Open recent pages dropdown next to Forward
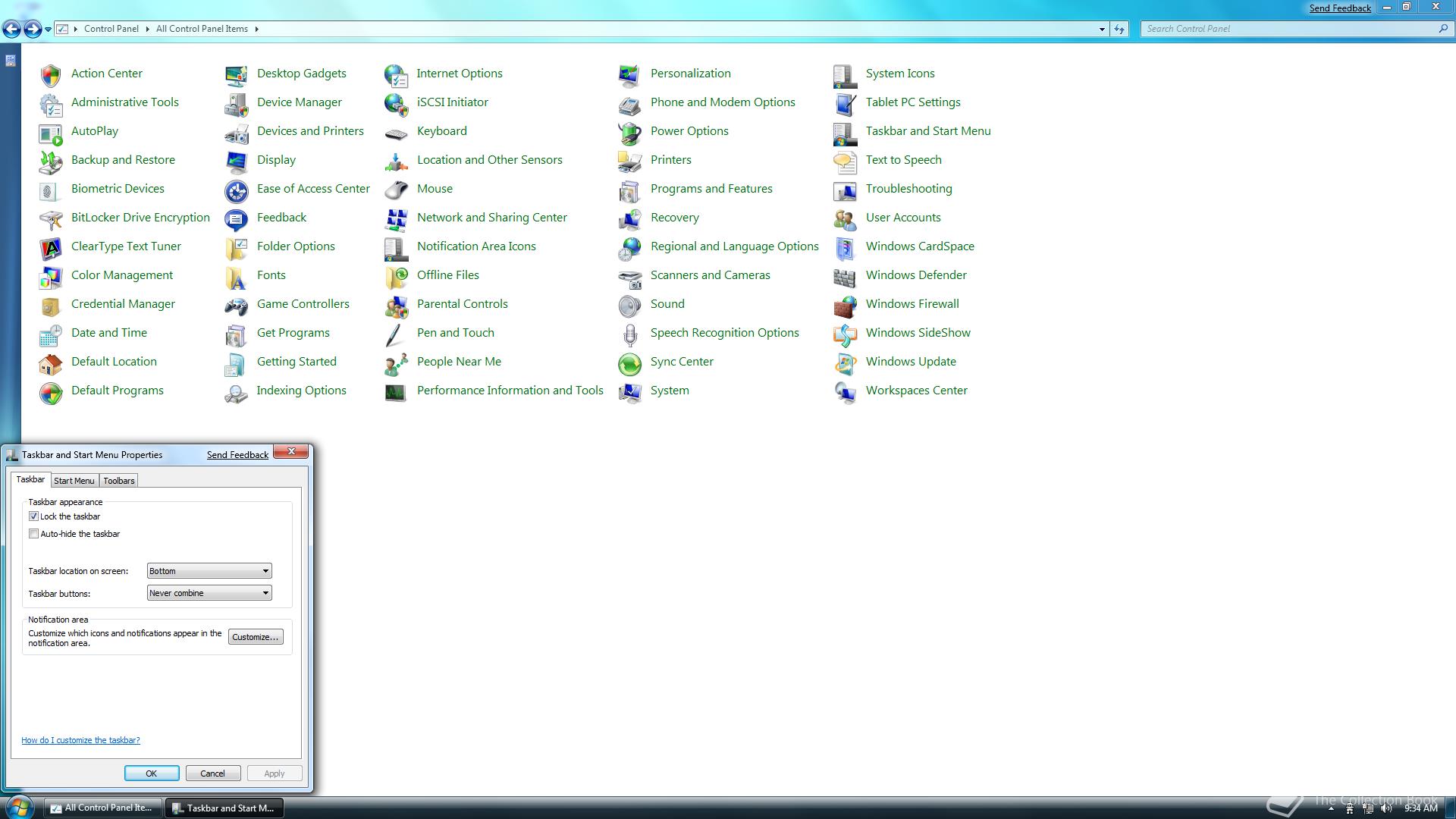1456x819 pixels. click(48, 29)
